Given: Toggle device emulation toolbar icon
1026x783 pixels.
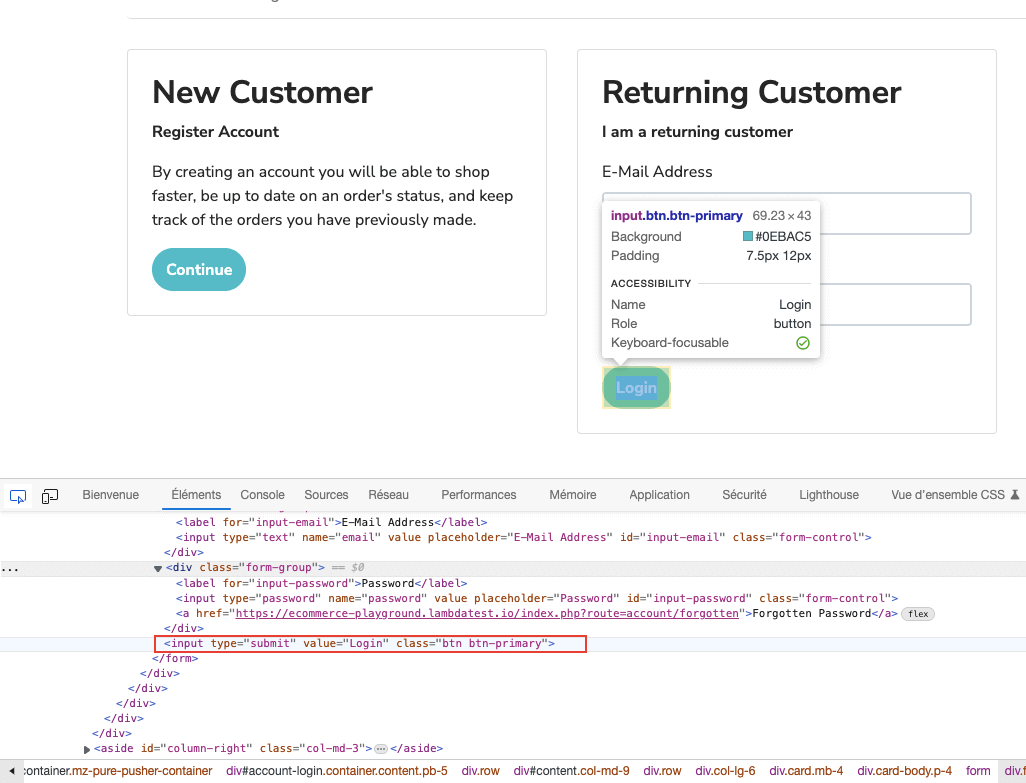Looking at the screenshot, I should (50, 495).
